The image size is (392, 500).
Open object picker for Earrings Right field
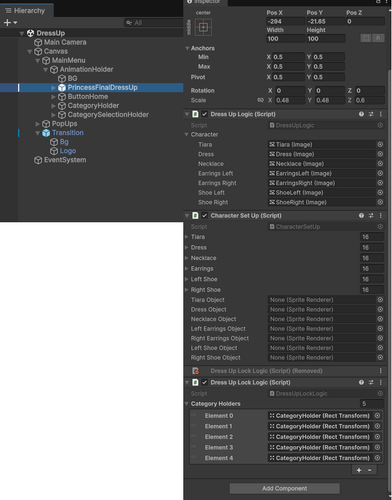coord(380,183)
